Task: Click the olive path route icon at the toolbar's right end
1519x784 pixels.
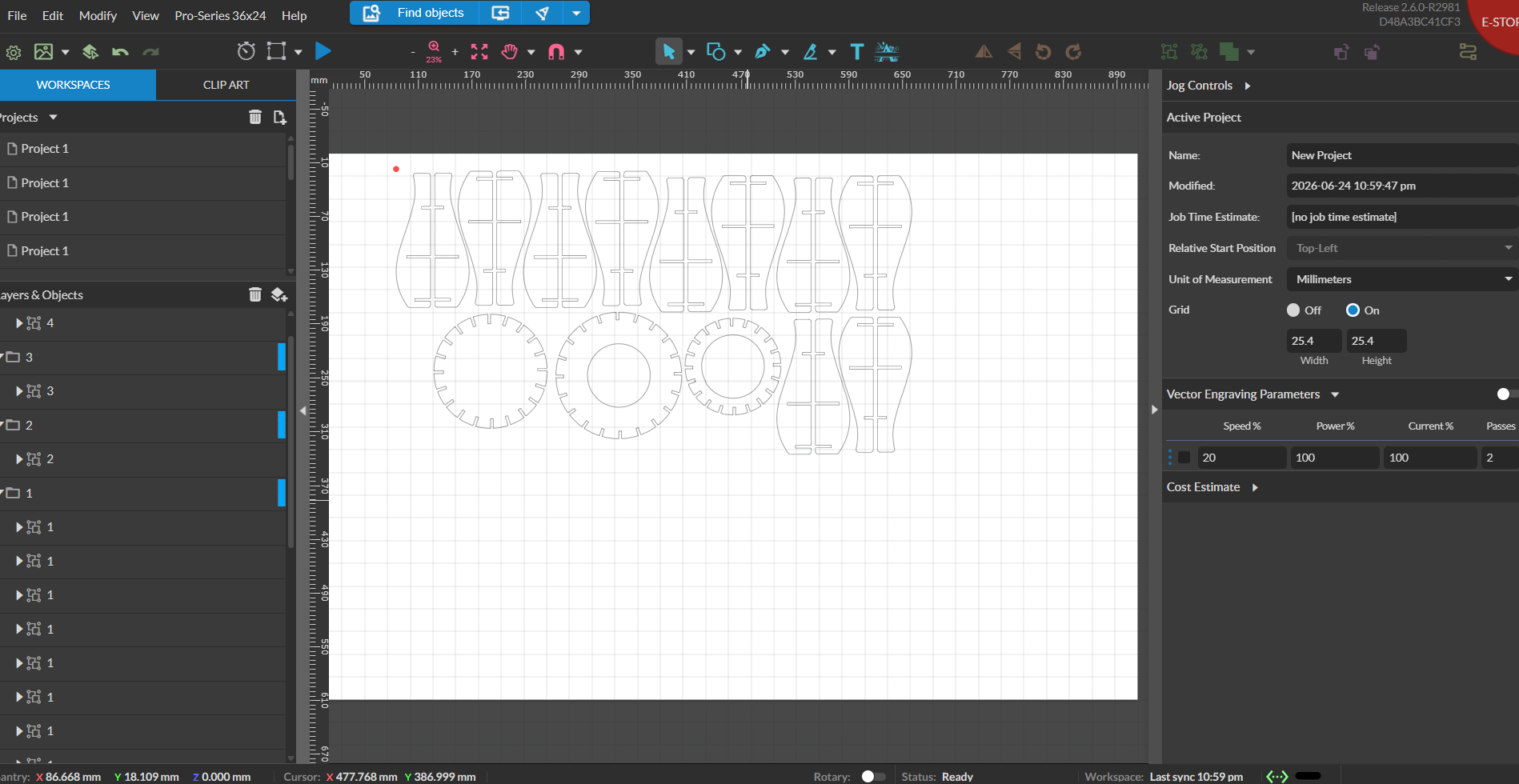Action: [x=1468, y=52]
